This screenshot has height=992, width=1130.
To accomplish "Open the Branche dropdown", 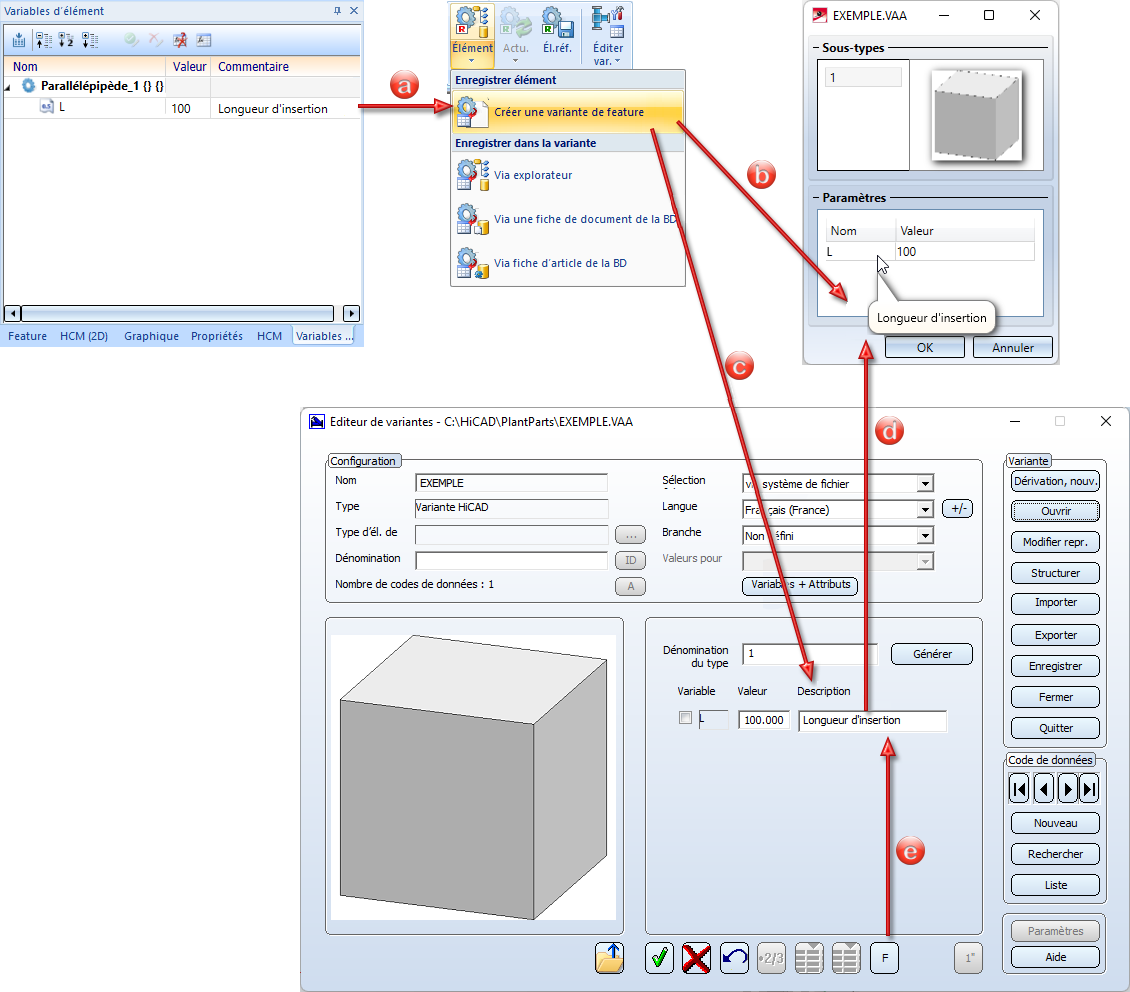I will 925,536.
